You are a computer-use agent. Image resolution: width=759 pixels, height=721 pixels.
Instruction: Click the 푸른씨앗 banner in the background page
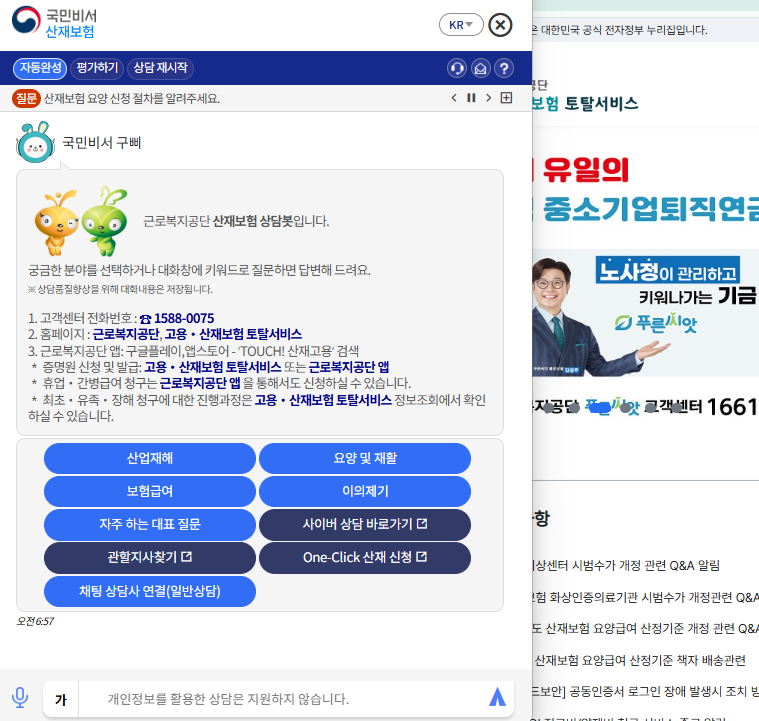(646, 315)
